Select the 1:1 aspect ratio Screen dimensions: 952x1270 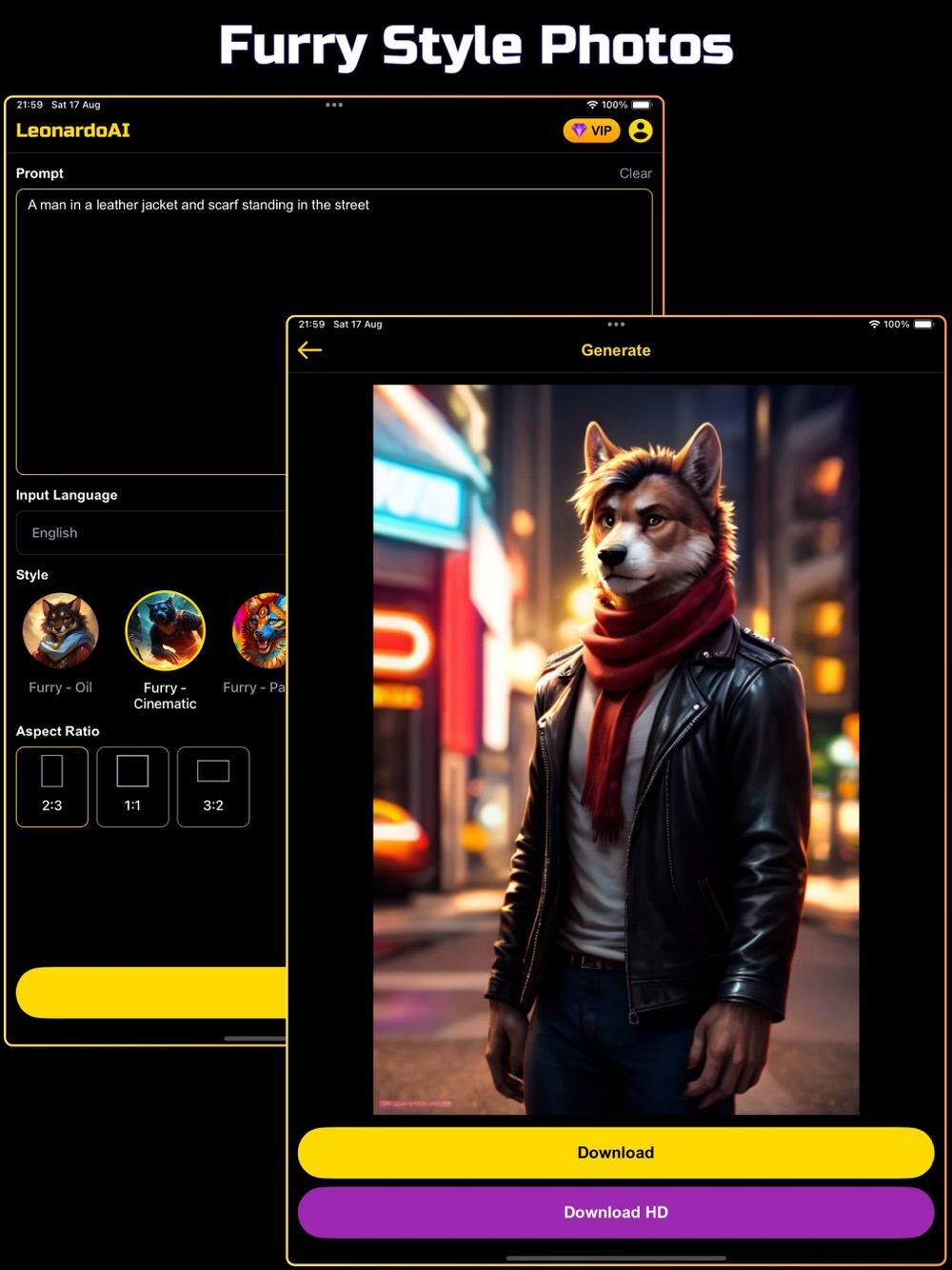132,786
